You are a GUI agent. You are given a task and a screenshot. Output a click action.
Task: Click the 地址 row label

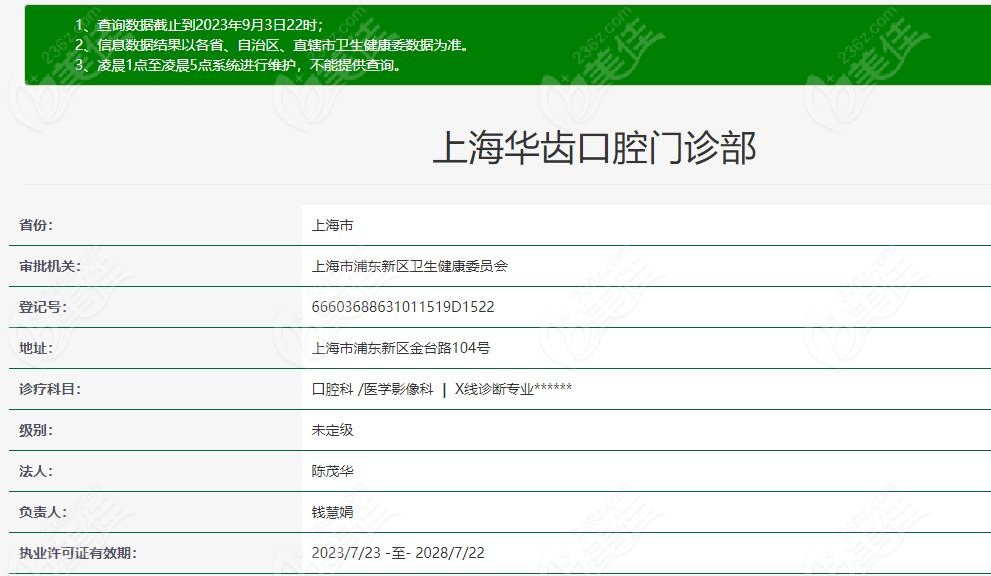[36, 348]
